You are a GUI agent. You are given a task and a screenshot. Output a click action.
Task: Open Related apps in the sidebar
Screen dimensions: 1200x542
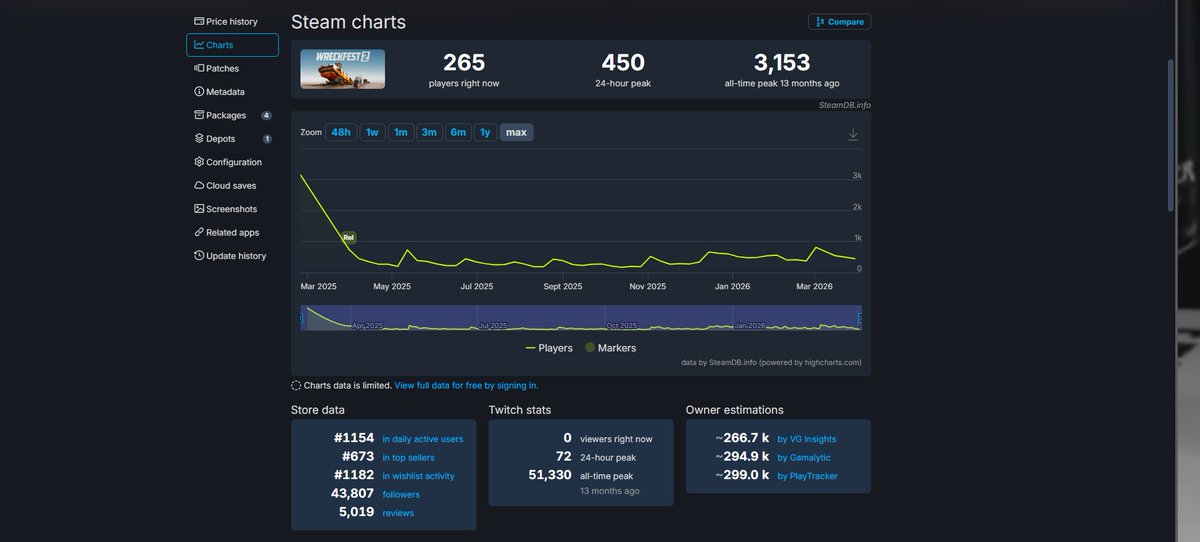coord(232,232)
